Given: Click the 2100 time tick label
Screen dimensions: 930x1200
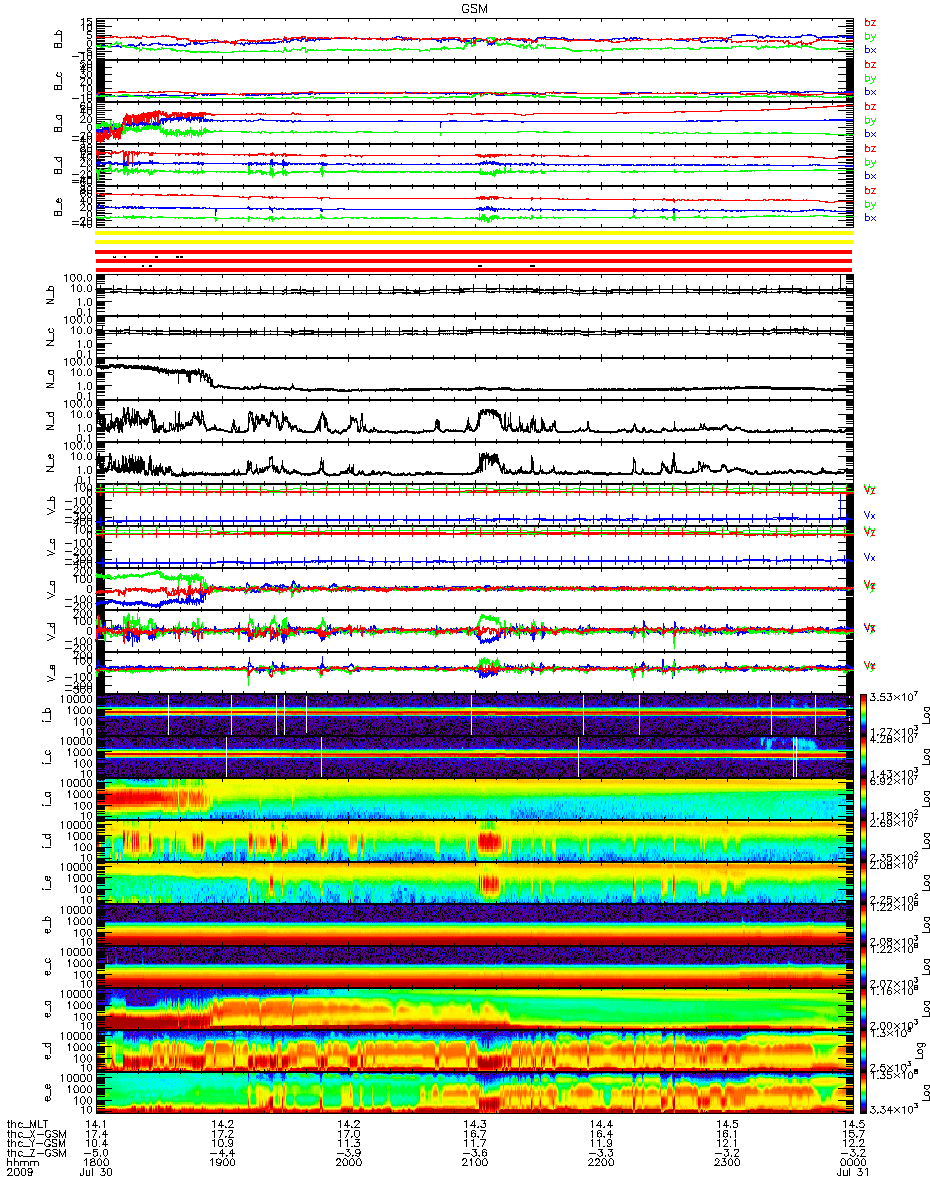Looking at the screenshot, I should coord(474,1162).
